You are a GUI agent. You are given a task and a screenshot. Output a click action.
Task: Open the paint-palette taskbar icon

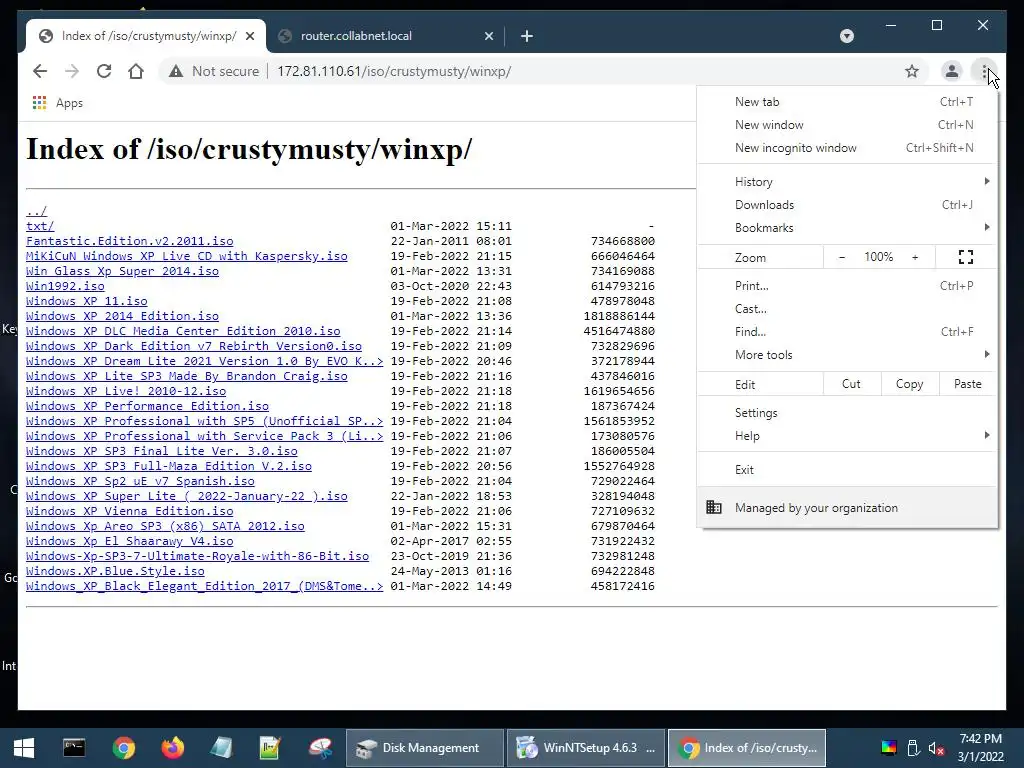(320, 748)
